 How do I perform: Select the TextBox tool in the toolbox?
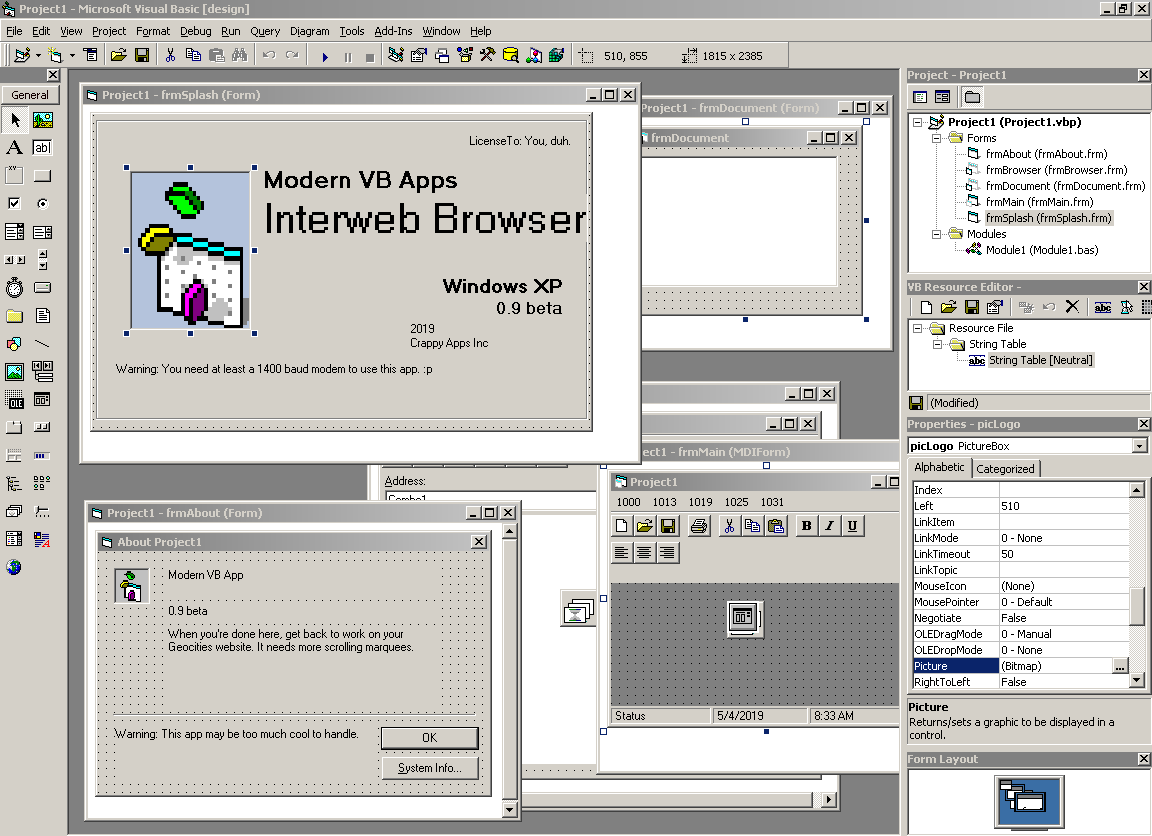click(x=43, y=148)
